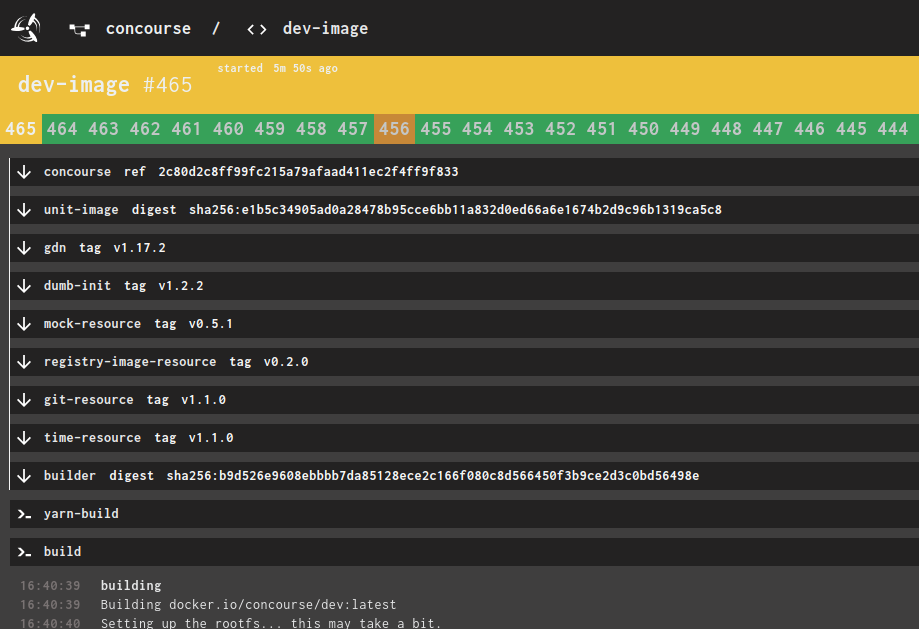The width and height of the screenshot is (919, 629).
Task: Click the job icon before dev-image breadcrumb
Action: point(256,28)
